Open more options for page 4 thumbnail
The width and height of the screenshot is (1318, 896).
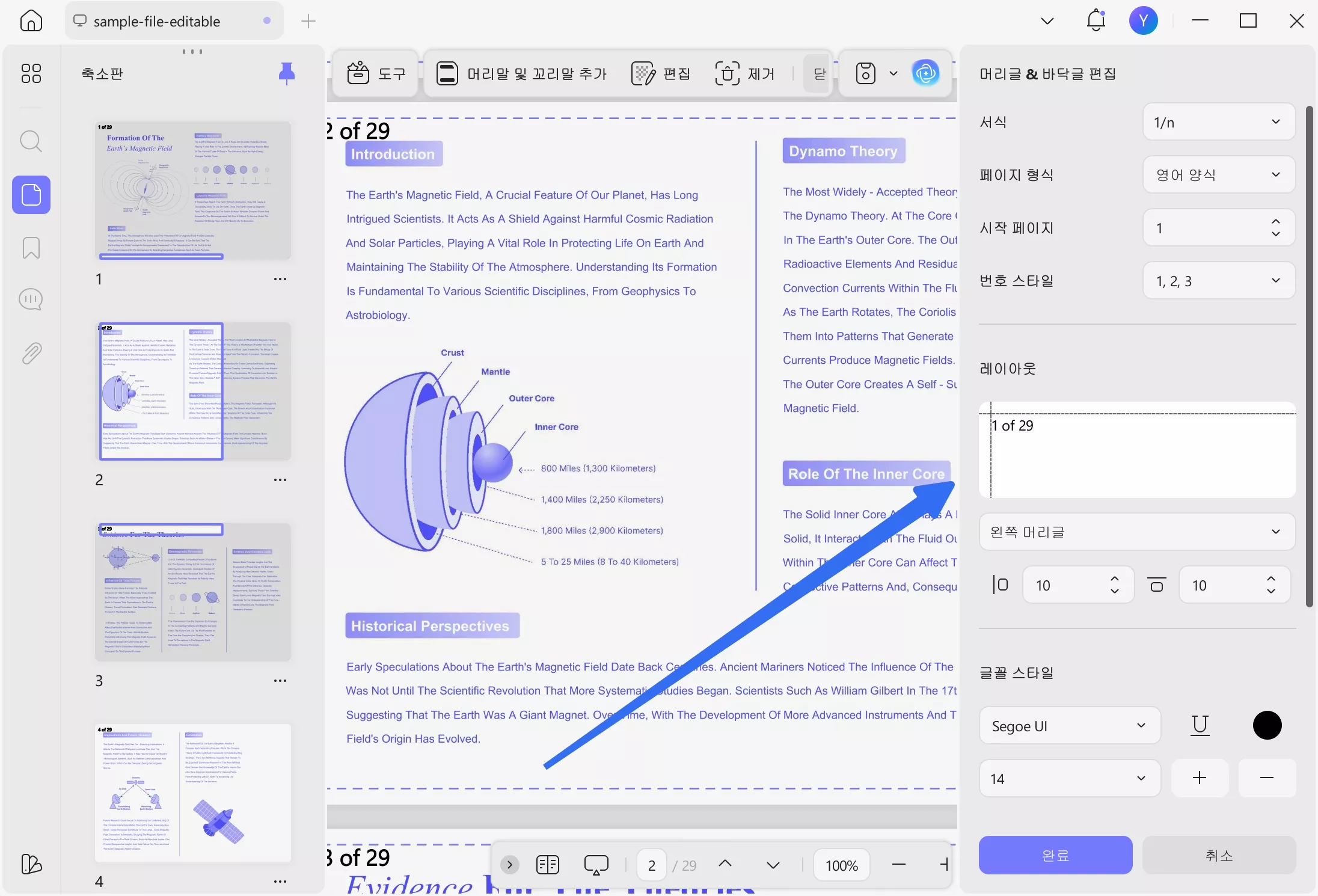(x=280, y=882)
